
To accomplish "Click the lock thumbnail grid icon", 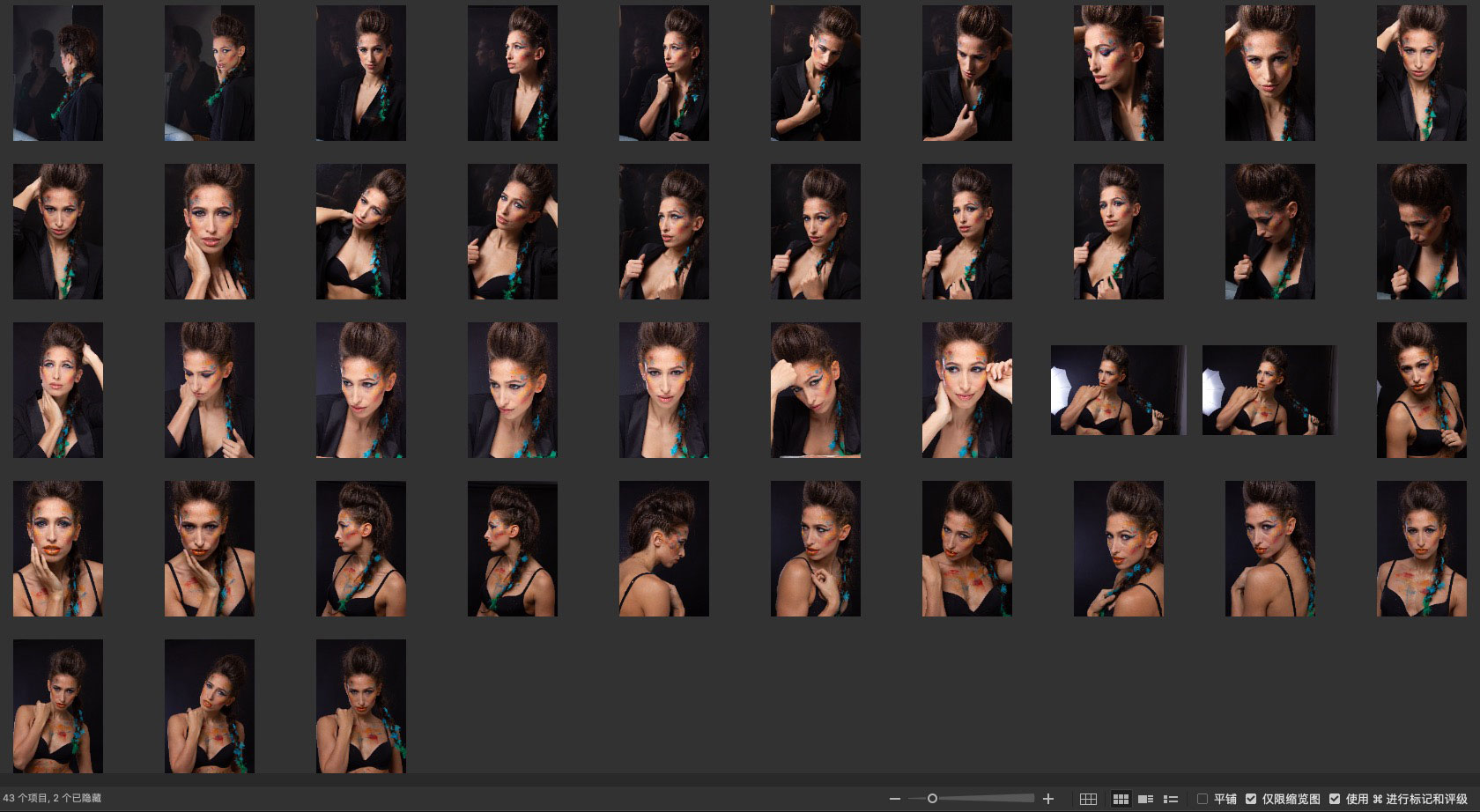I will 1088,799.
